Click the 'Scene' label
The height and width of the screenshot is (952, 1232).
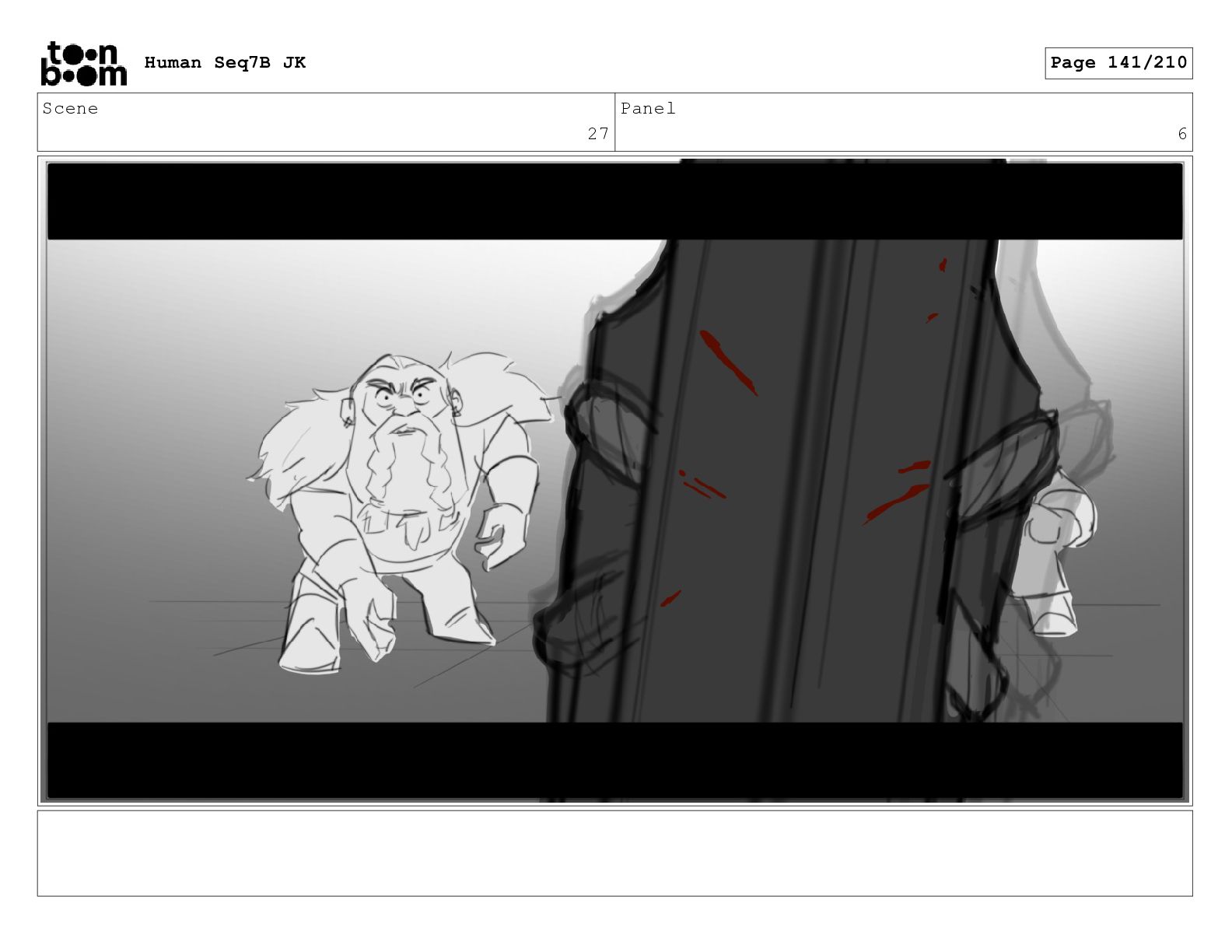point(71,109)
